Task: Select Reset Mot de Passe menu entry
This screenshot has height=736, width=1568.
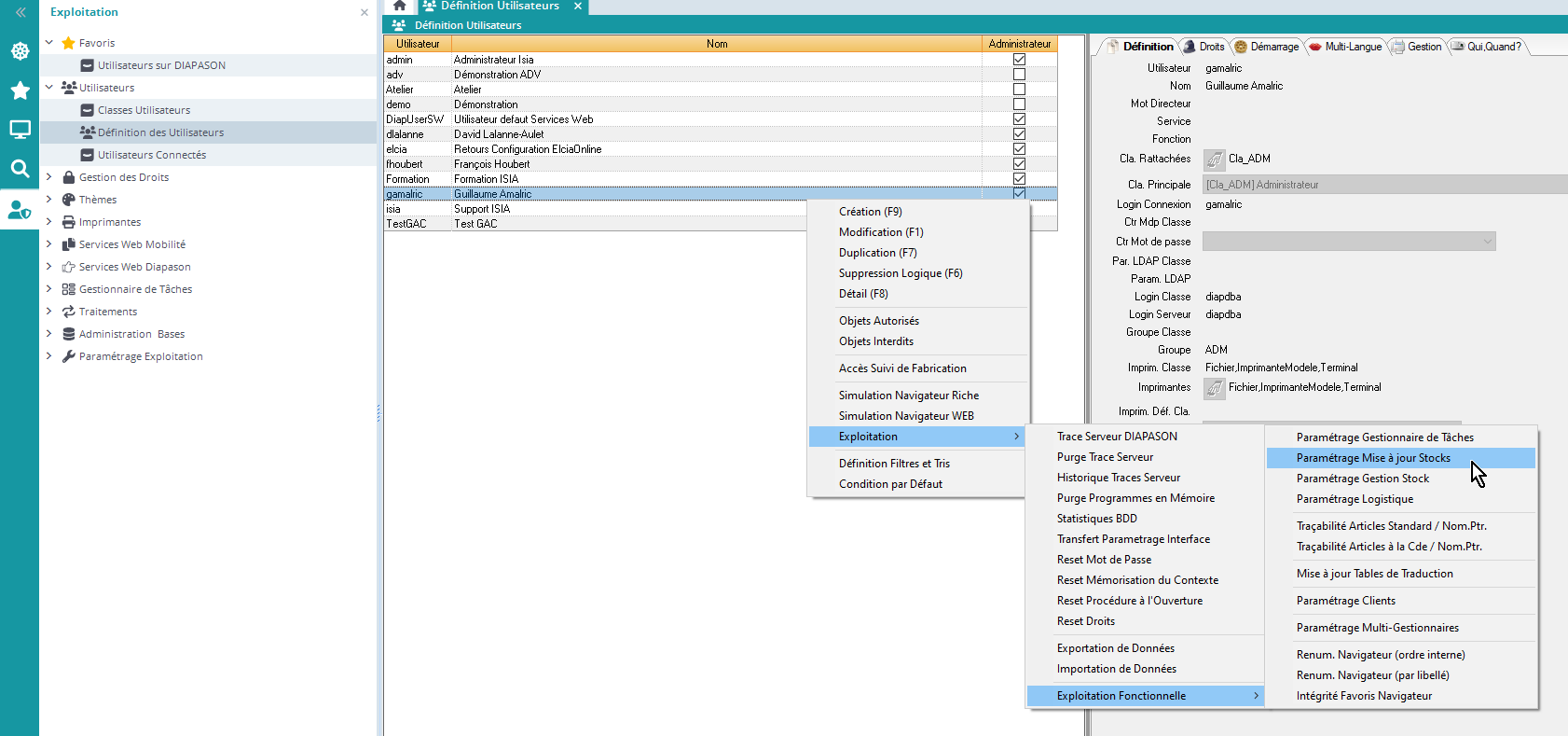Action: [1104, 560]
